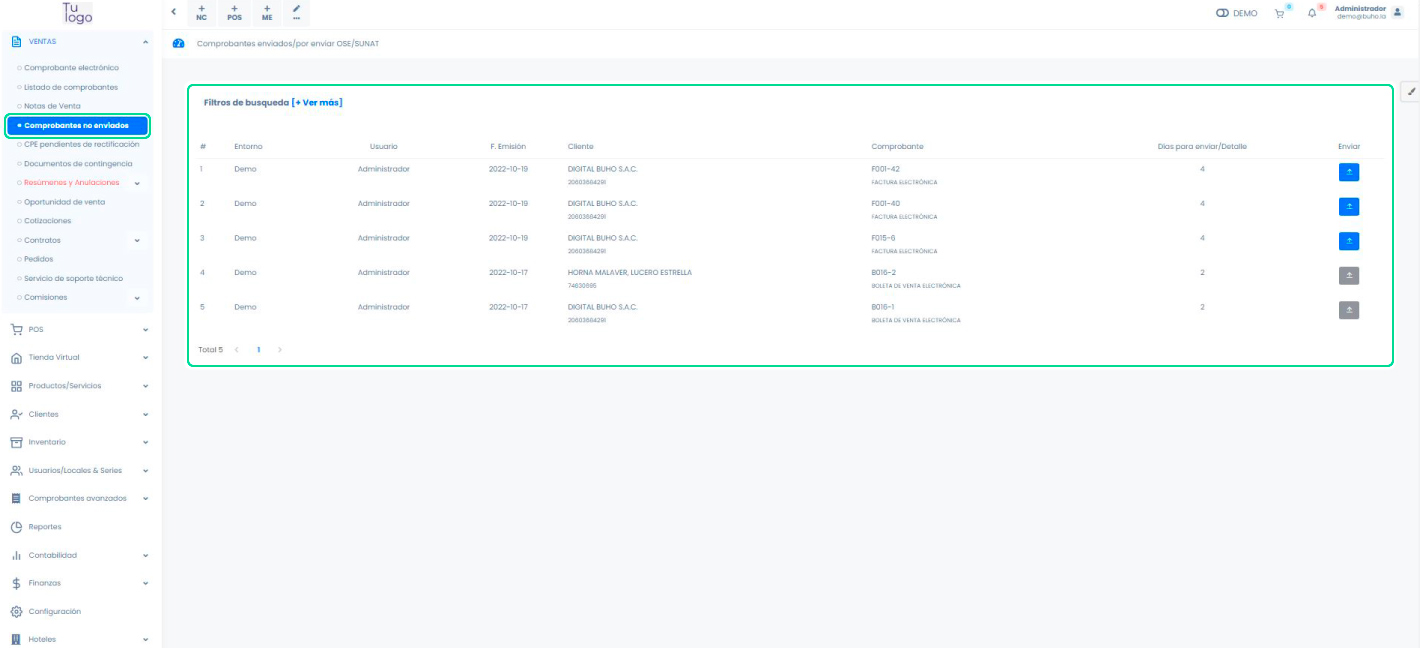
Task: Click the back arrow in top toolbar
Action: [x=174, y=12]
